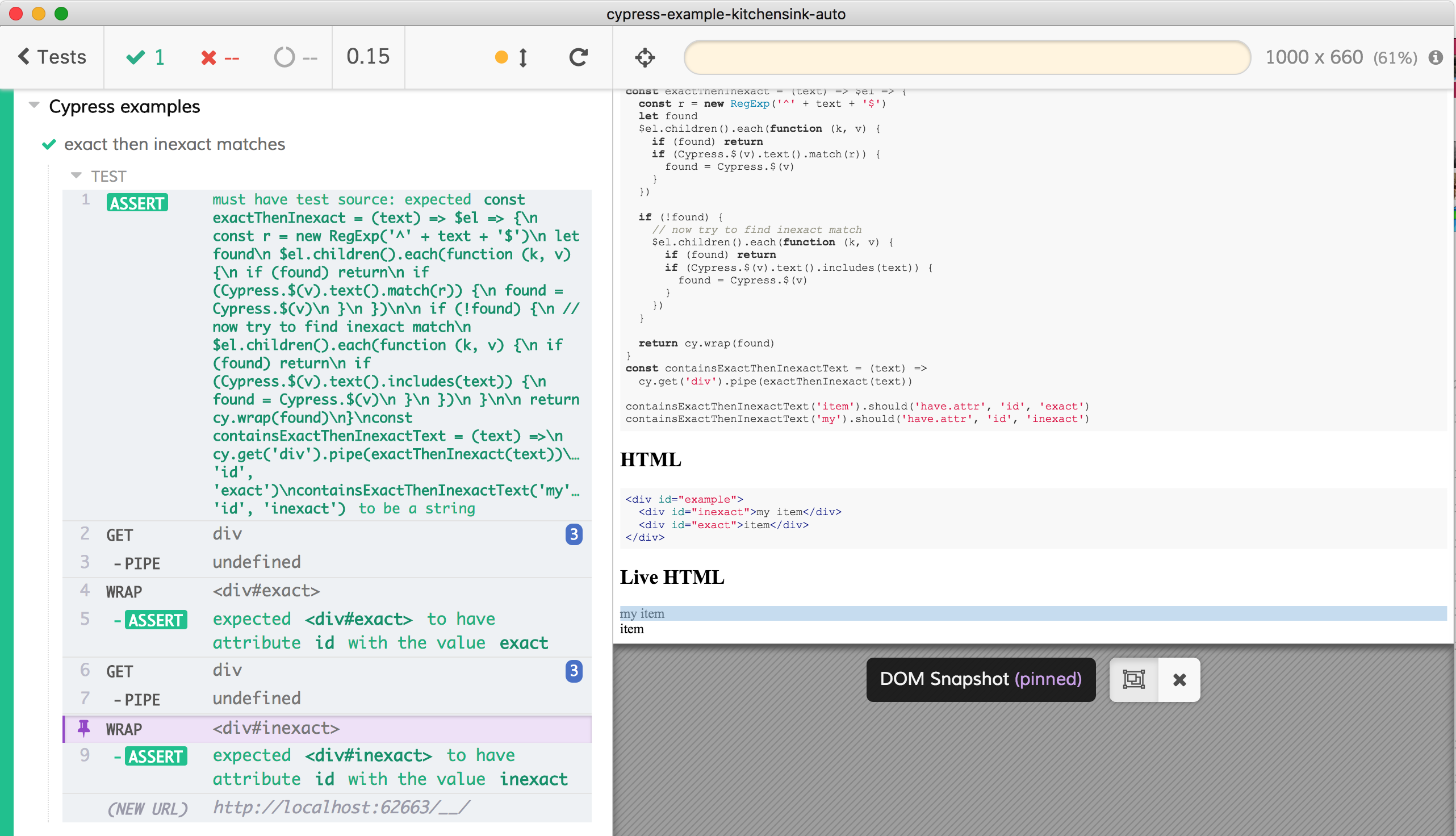Select the first ASSERT must have test source command
The image size is (1456, 836).
tap(327, 354)
